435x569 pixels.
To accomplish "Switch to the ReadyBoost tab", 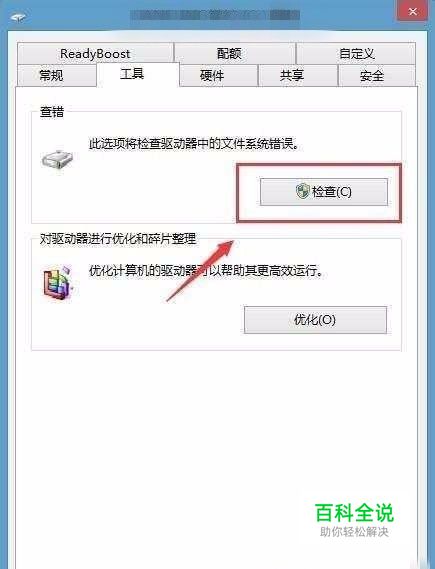I will [95, 53].
